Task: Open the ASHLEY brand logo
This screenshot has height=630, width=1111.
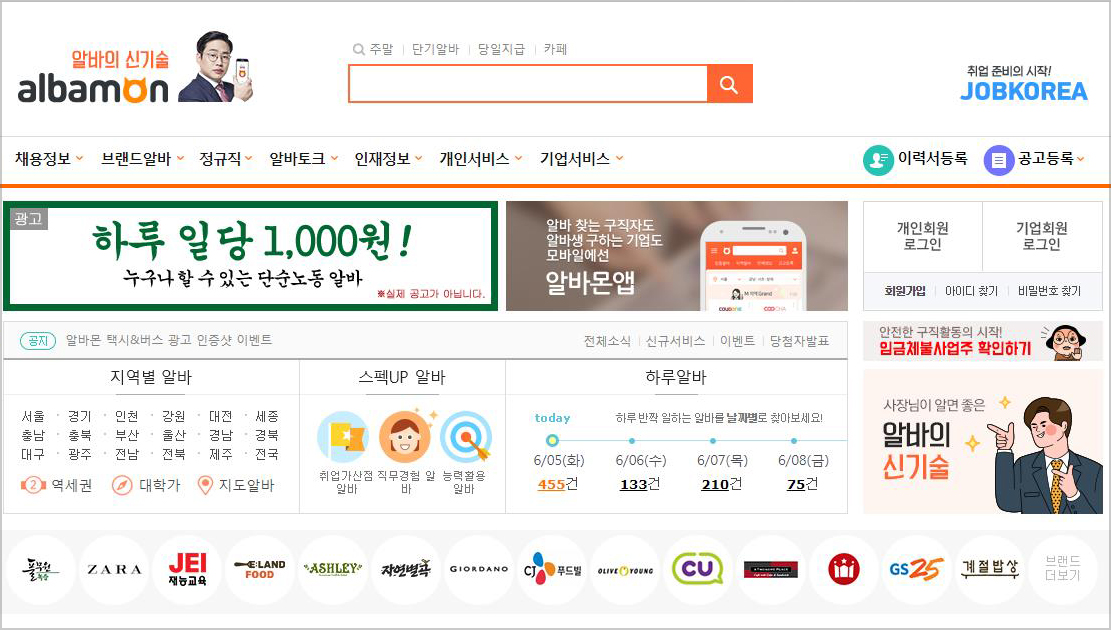Action: click(333, 570)
